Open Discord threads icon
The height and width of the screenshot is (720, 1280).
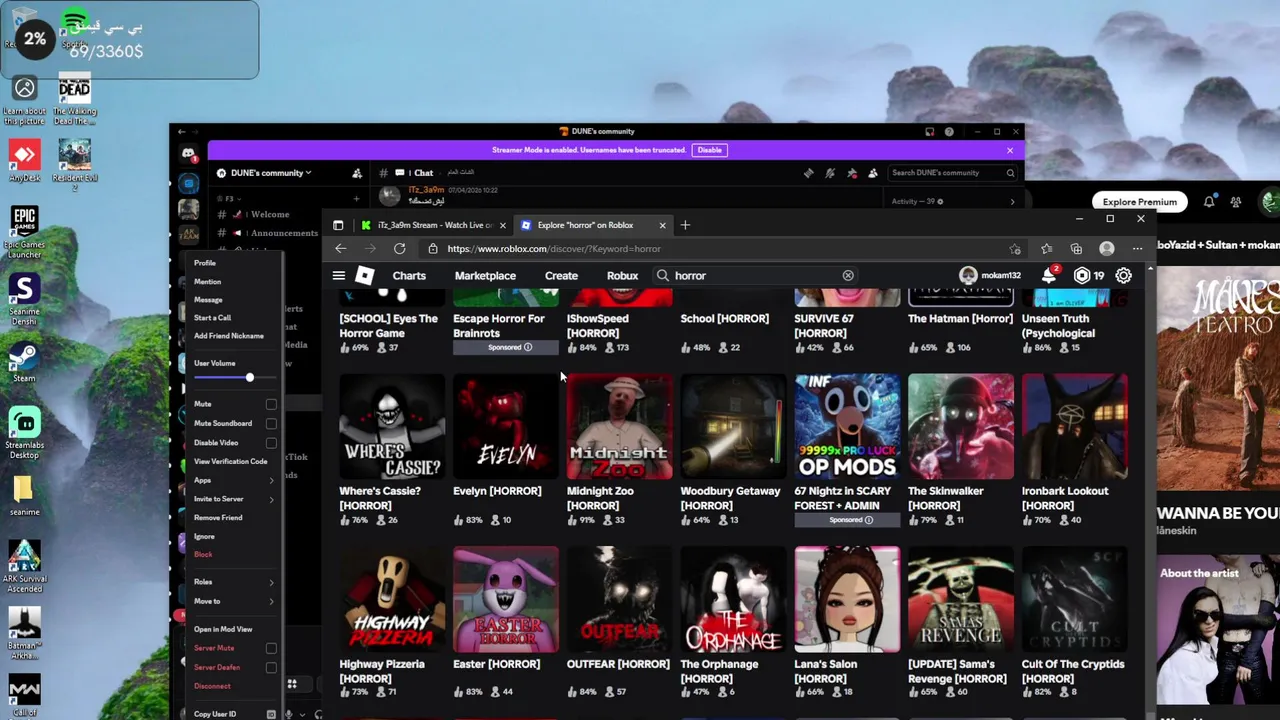808,173
